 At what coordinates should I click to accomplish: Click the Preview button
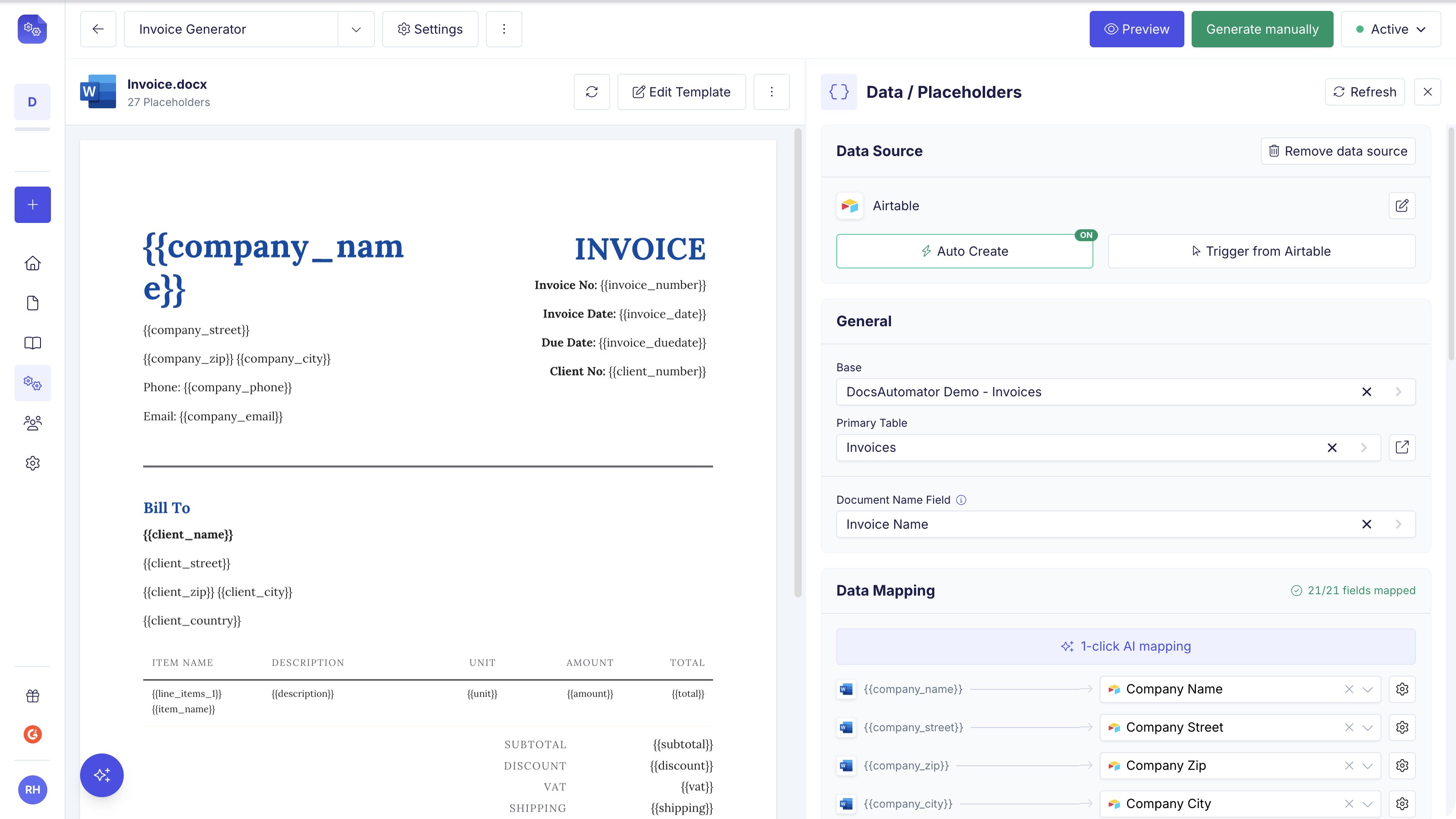[1136, 29]
